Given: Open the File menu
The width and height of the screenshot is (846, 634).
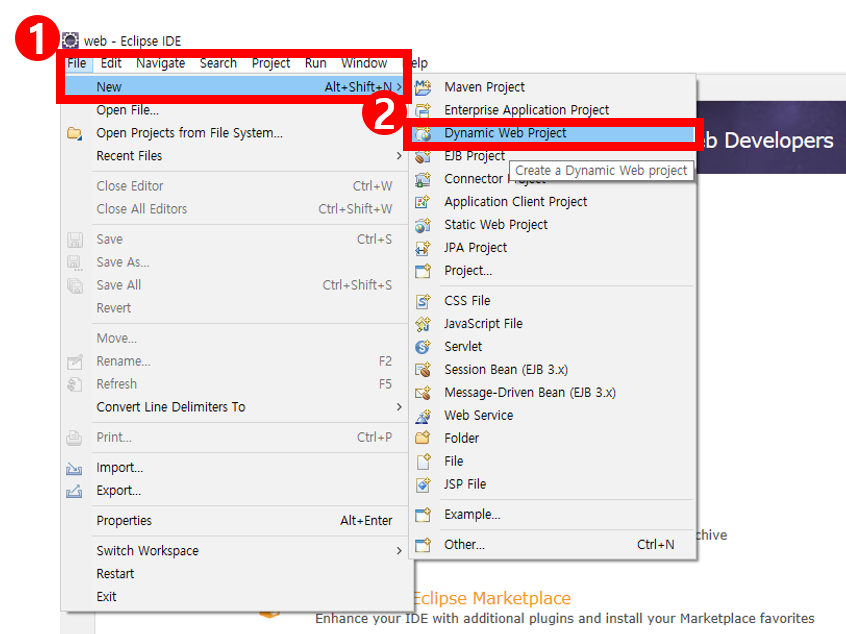Looking at the screenshot, I should [77, 63].
